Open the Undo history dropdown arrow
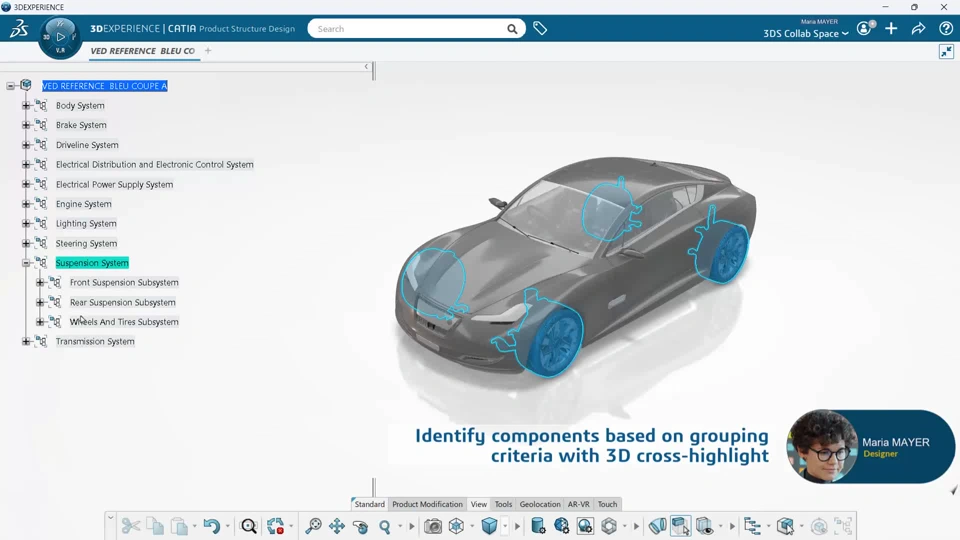Image resolution: width=960 pixels, height=540 pixels. tap(227, 526)
